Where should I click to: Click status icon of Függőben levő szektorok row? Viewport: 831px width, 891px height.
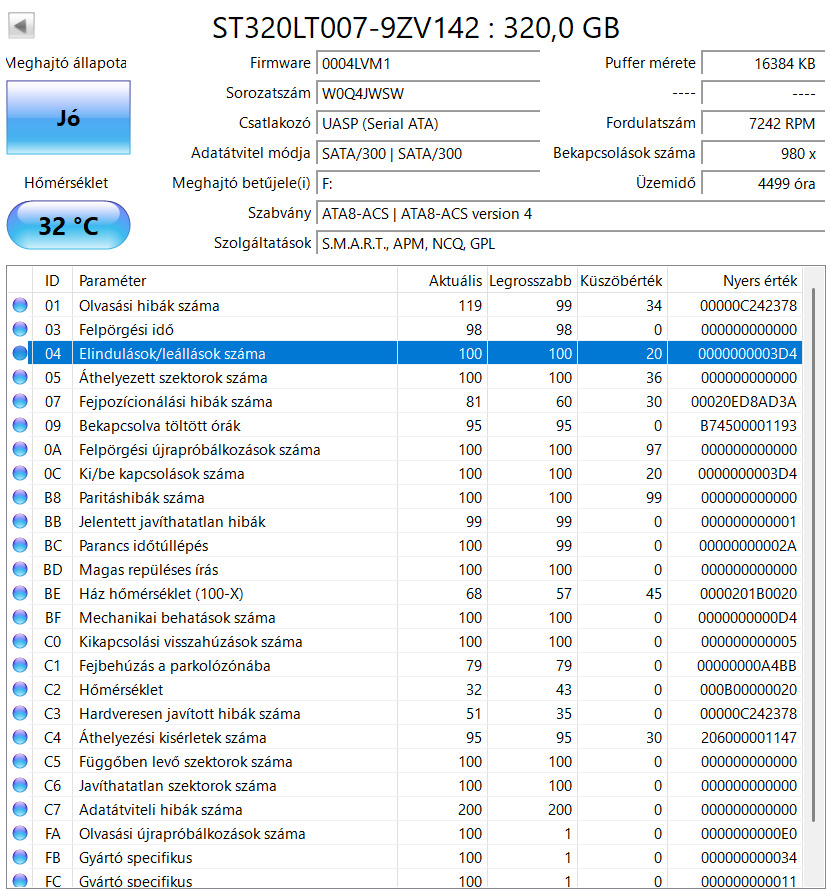[20, 761]
